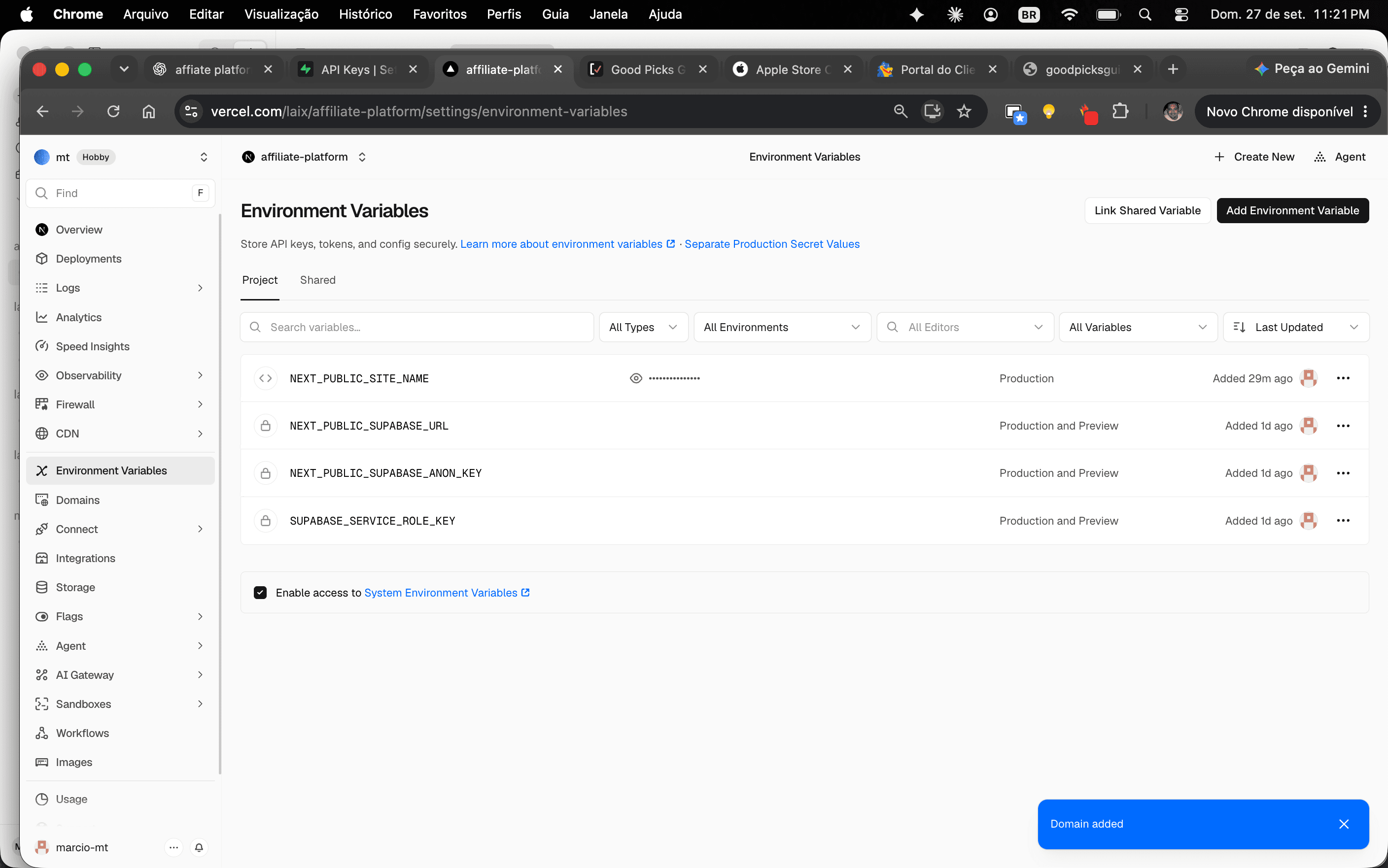1388x868 pixels.
Task: Open the Chrome extensions puzzle icon
Action: coord(1120,111)
